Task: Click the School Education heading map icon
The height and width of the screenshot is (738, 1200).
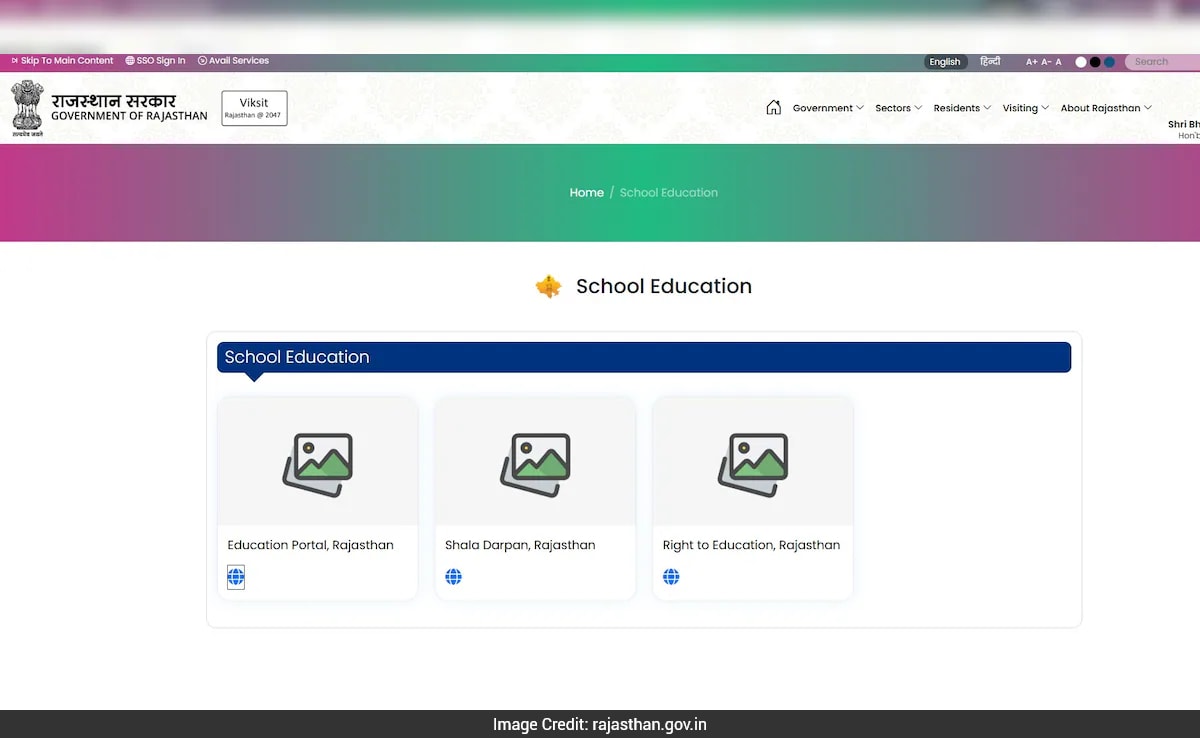Action: (548, 287)
